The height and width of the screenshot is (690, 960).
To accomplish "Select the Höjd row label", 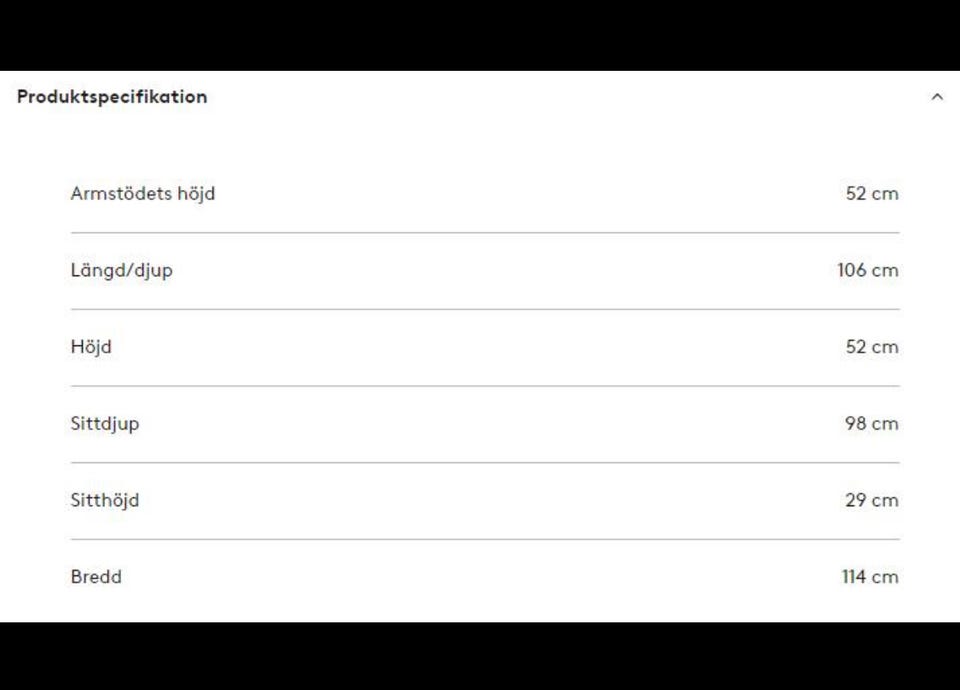I will coord(91,347).
